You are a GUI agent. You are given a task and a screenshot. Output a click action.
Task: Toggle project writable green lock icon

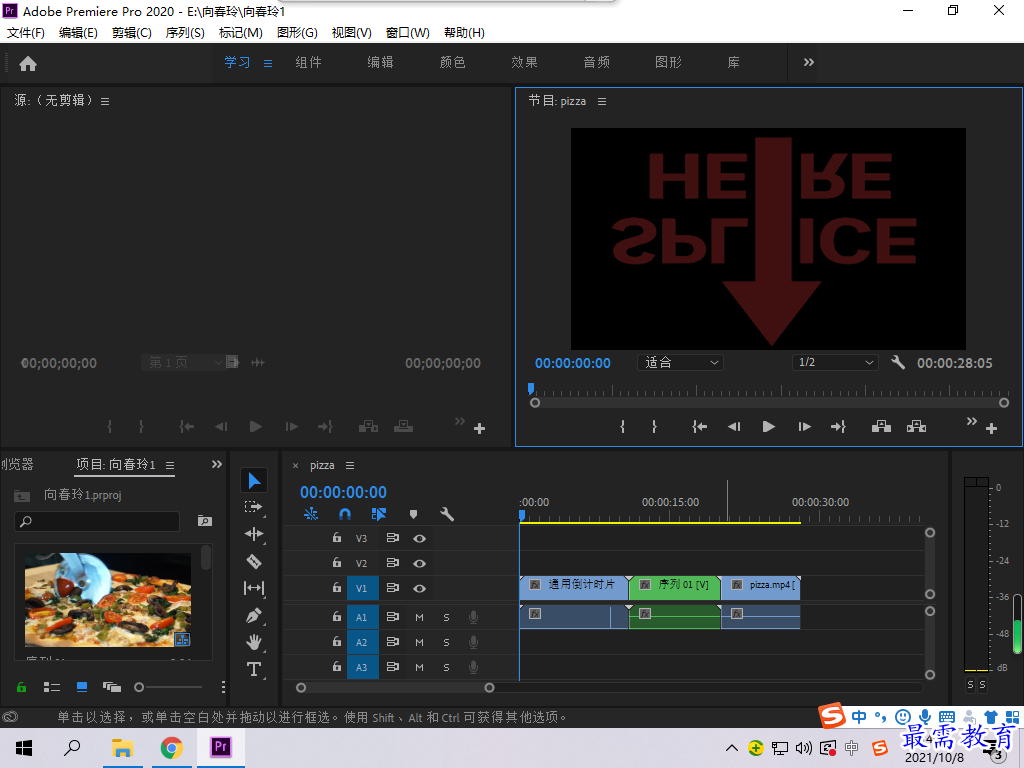(22, 687)
